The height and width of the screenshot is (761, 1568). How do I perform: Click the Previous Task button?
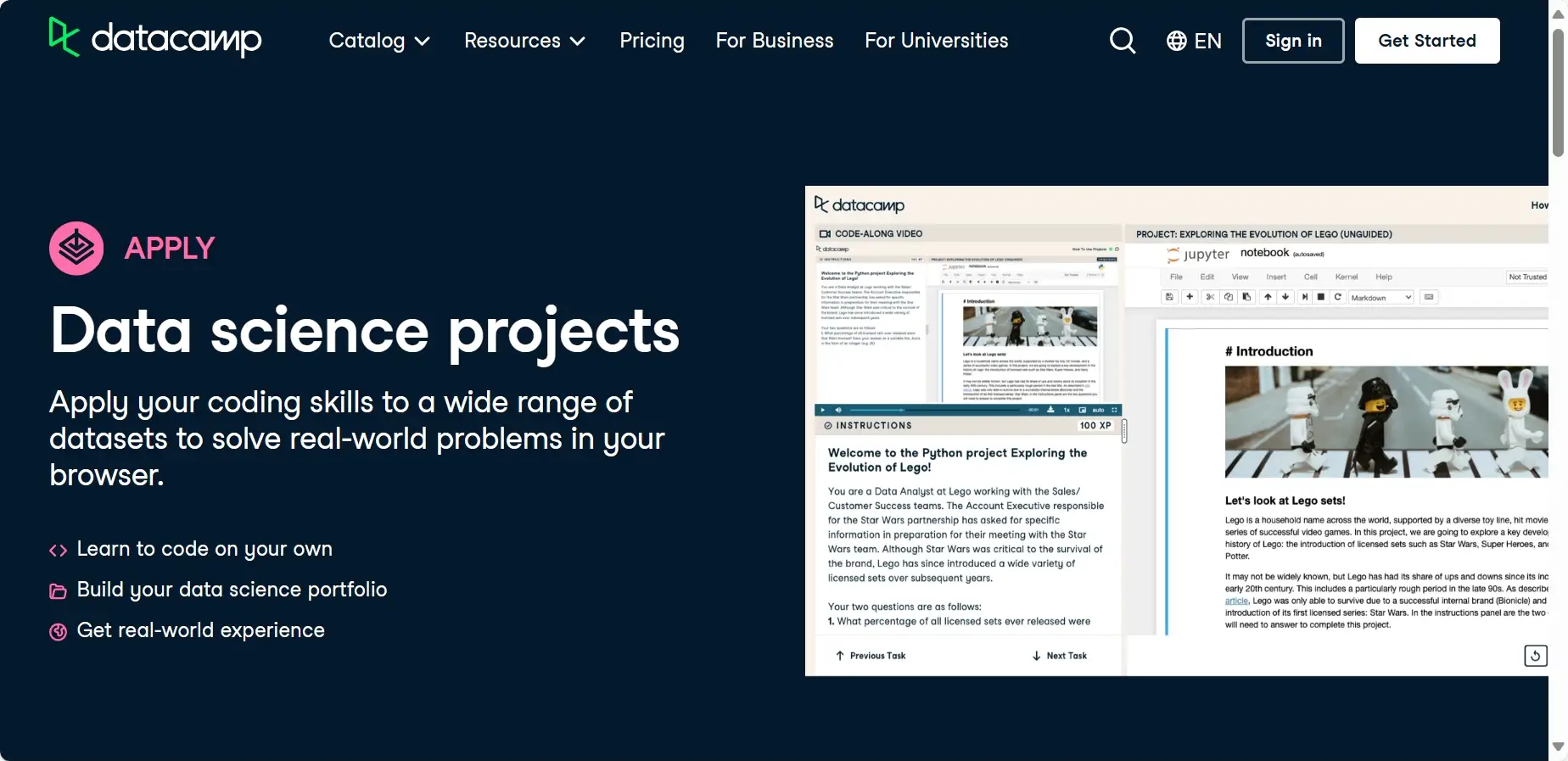coord(871,656)
